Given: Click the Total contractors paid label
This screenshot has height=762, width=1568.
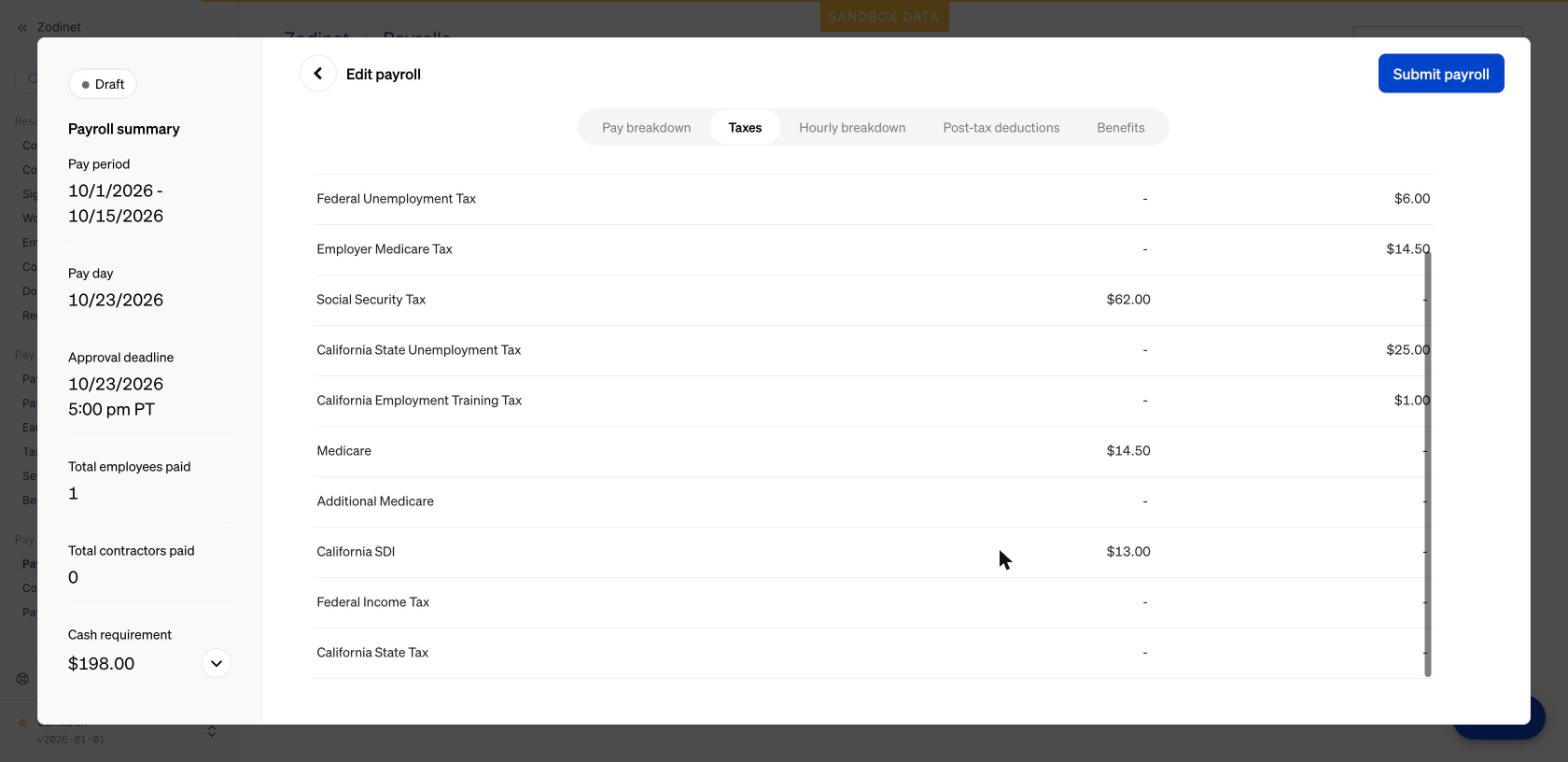Looking at the screenshot, I should [131, 551].
